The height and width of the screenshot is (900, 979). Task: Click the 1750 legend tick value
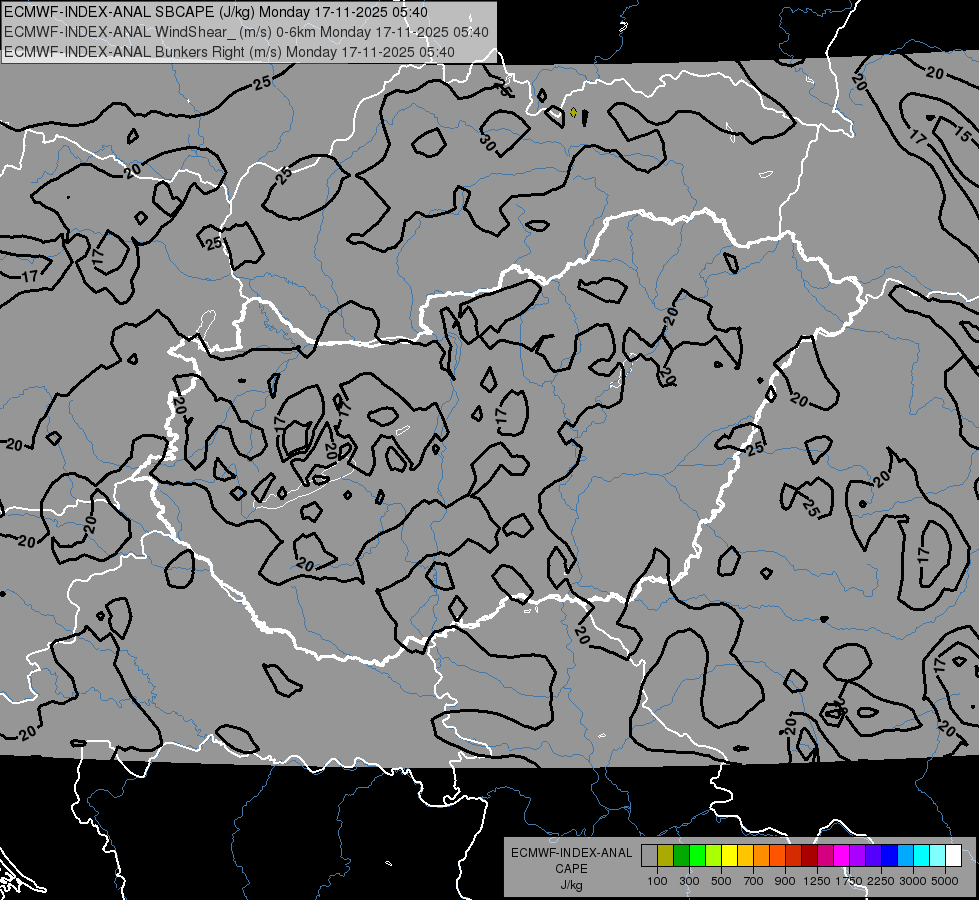(849, 881)
